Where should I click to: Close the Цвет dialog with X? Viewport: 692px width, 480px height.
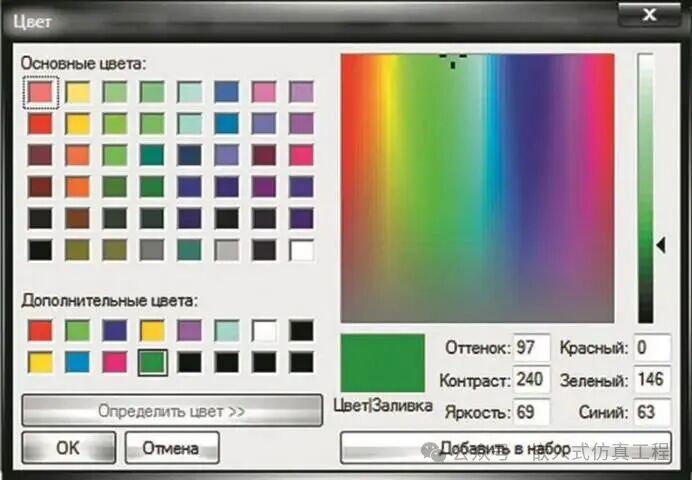[649, 15]
